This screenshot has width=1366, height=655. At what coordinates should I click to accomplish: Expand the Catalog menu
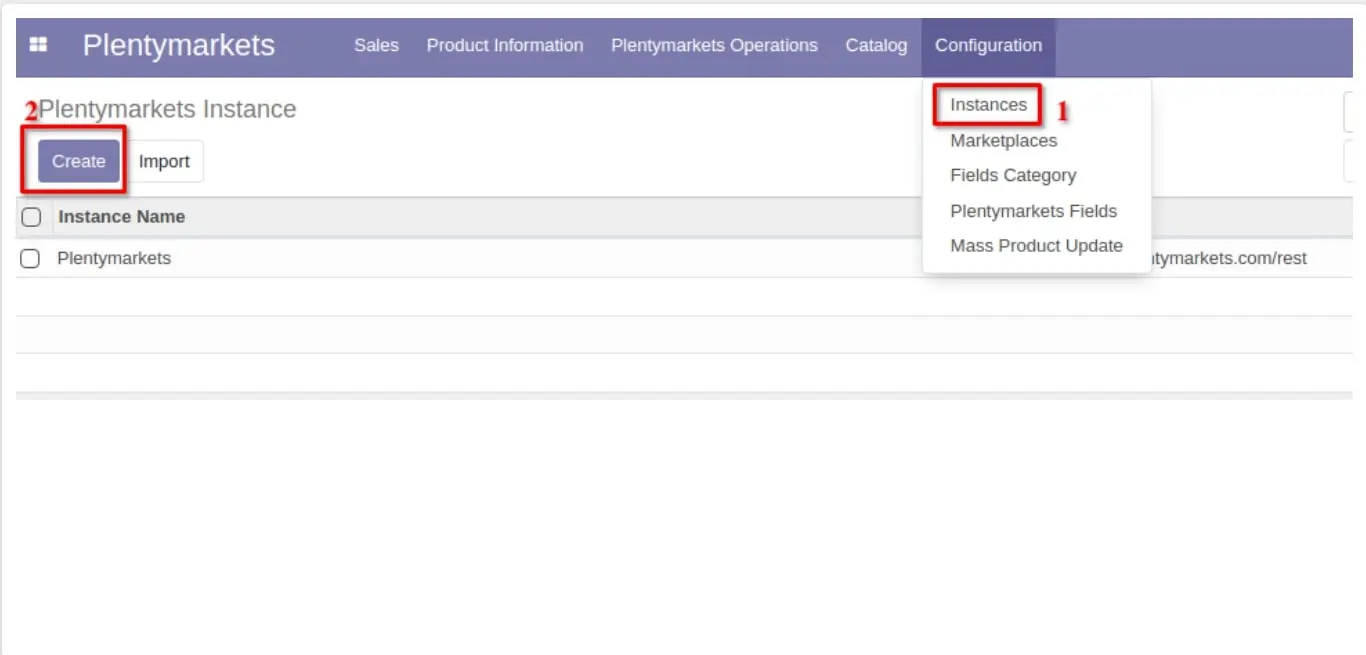point(876,45)
